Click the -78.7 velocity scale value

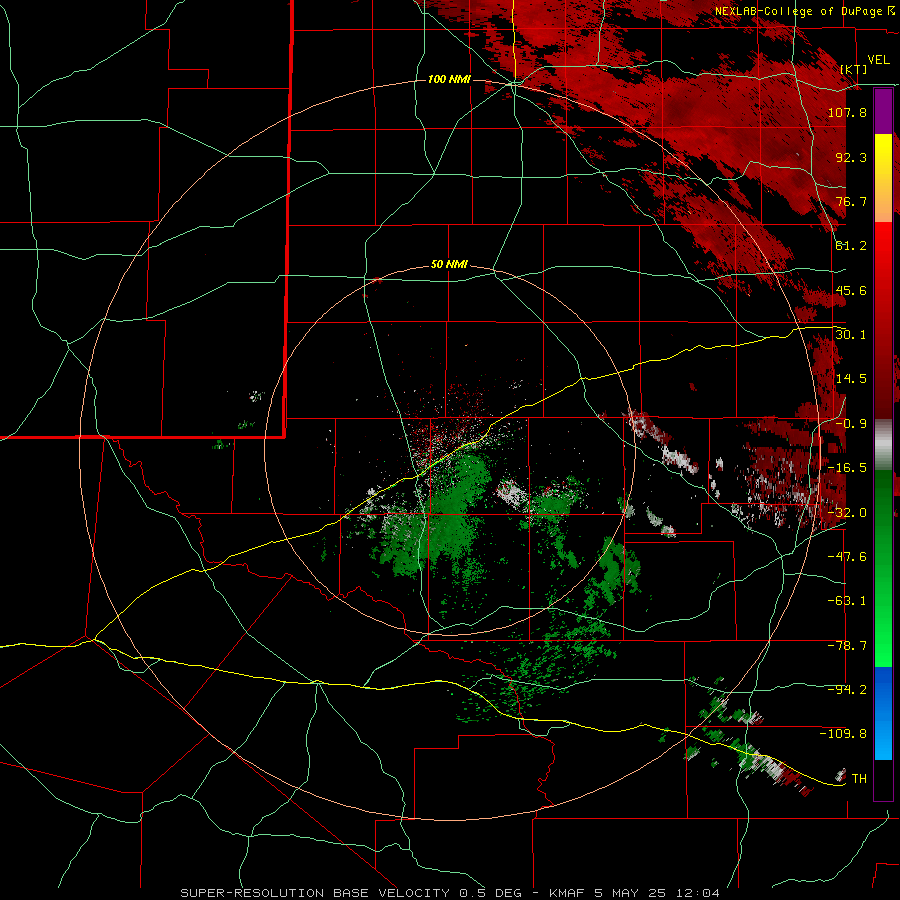click(847, 646)
